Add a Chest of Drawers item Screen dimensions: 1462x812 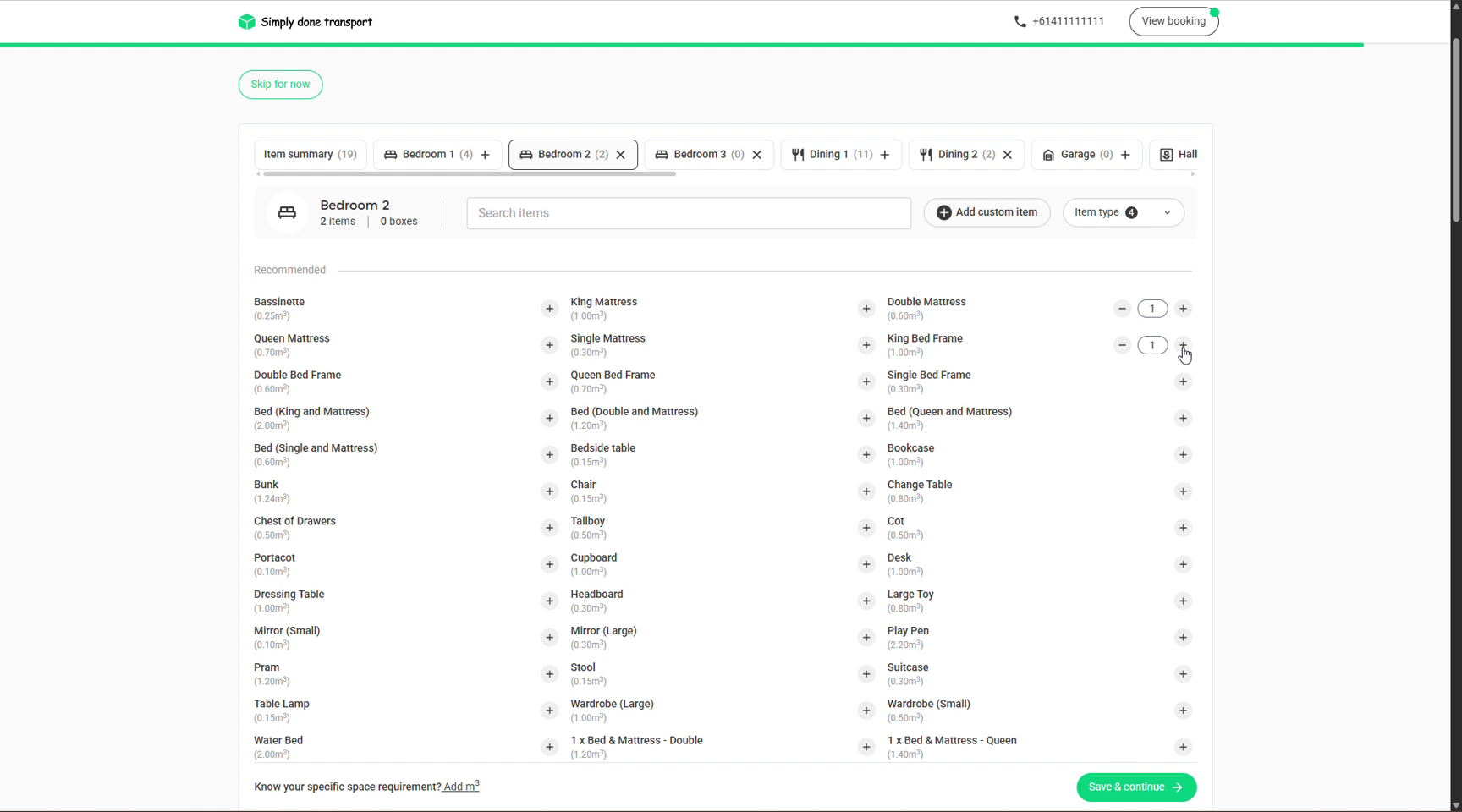550,528
